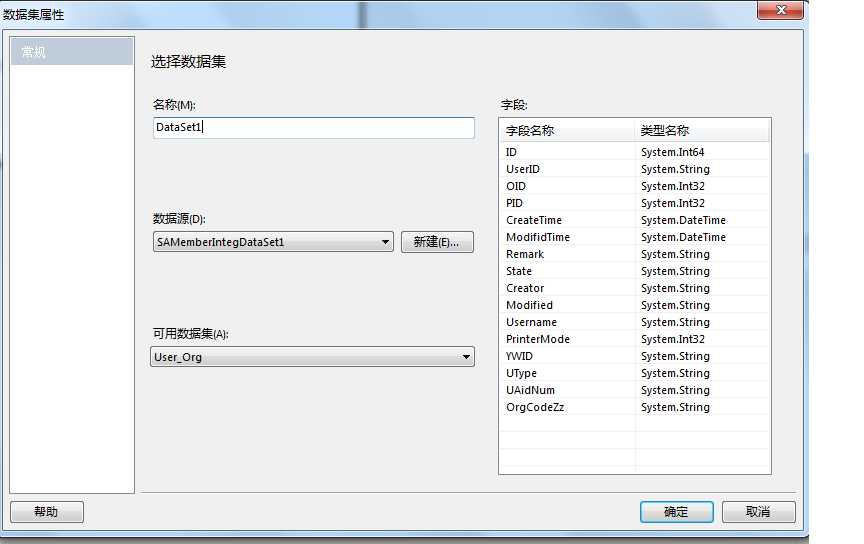The image size is (864, 544).
Task: Click the 名称 input field containing DataSet1
Action: [314, 127]
